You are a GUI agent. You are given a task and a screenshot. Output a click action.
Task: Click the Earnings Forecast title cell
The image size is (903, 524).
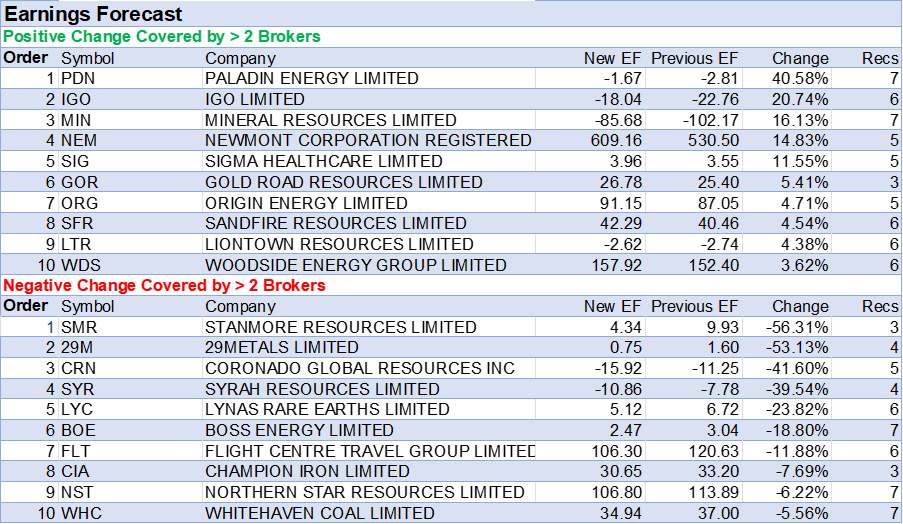pyautogui.click(x=95, y=14)
